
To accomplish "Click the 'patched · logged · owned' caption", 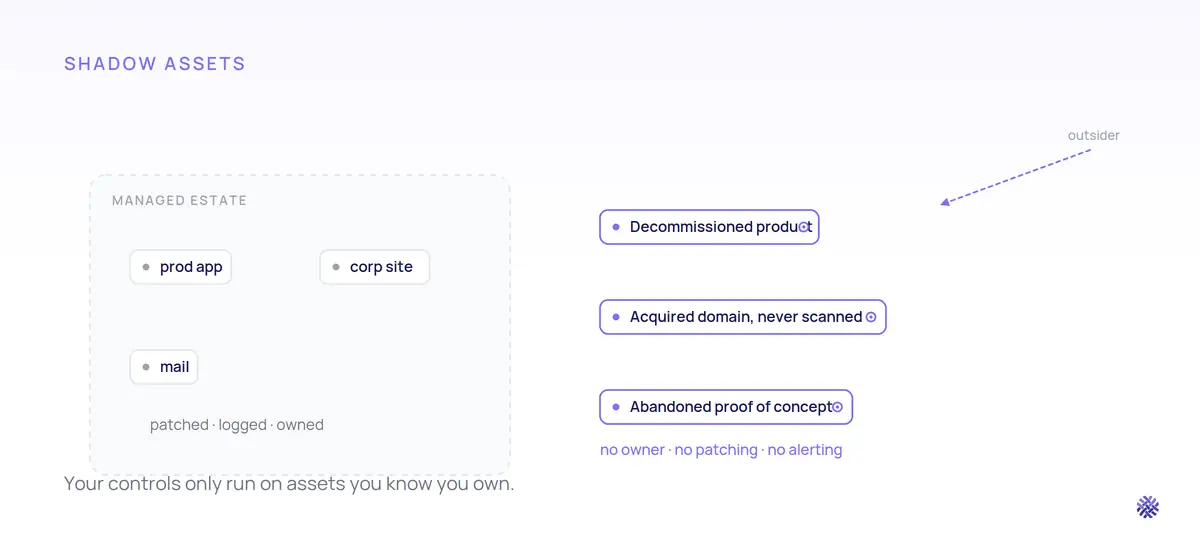I will (x=237, y=425).
